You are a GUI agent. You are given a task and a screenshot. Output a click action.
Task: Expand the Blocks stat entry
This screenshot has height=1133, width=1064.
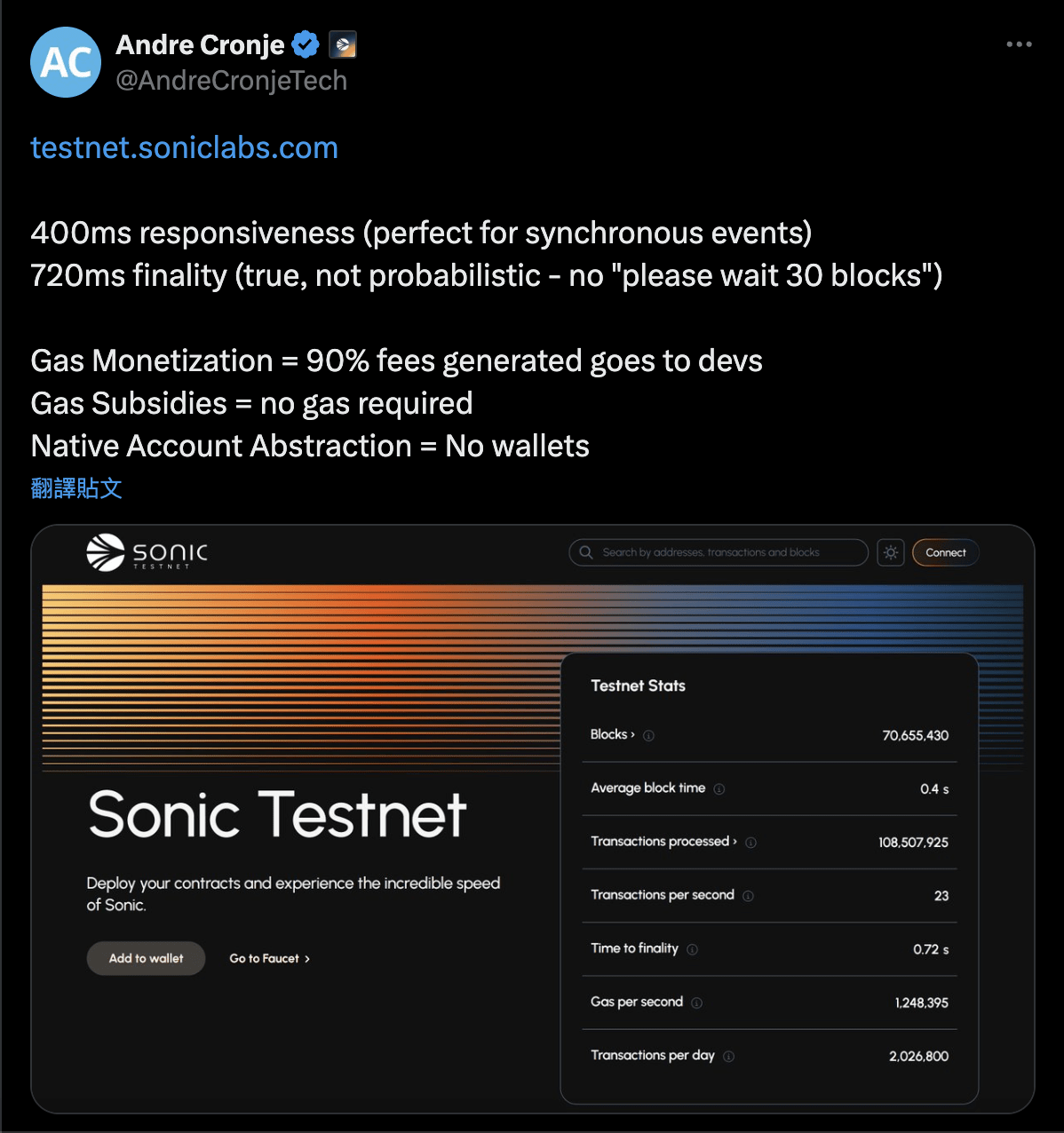pyautogui.click(x=632, y=734)
